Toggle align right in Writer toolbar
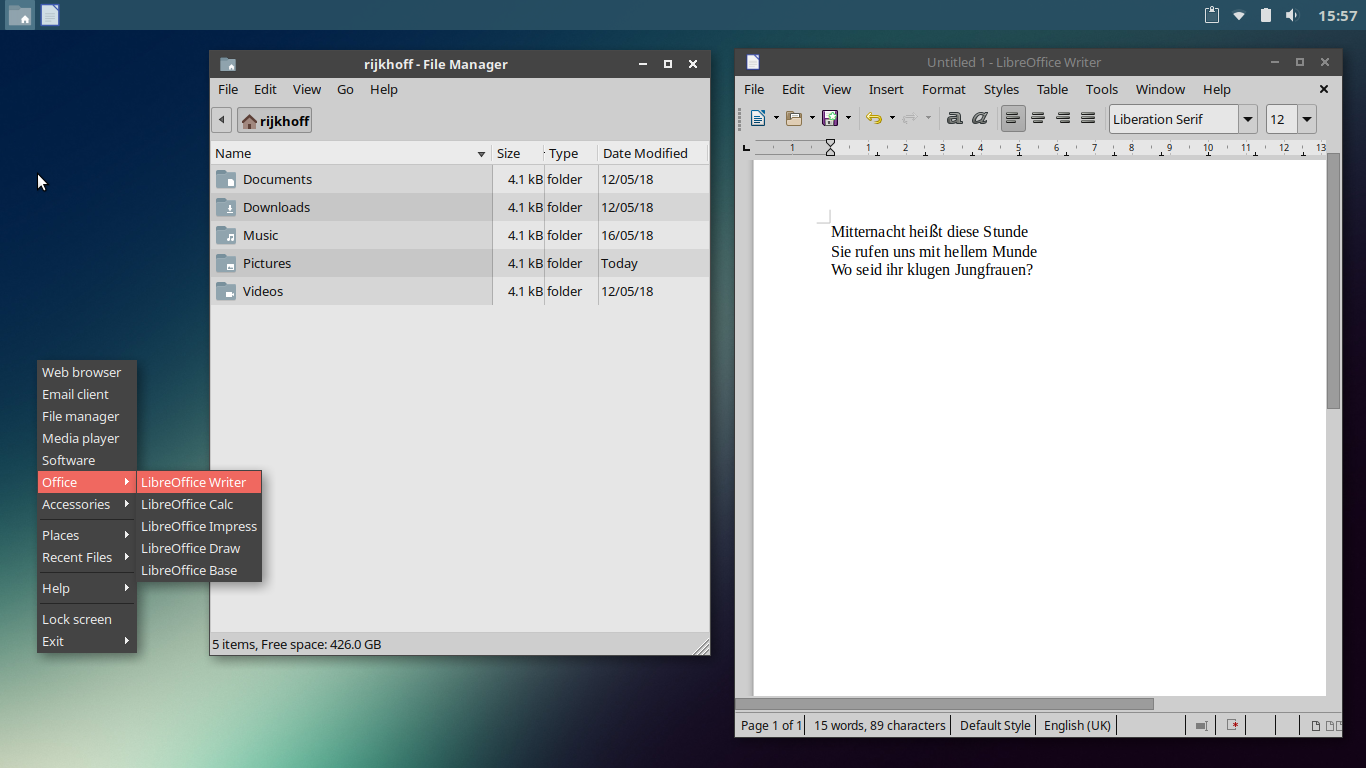1366x768 pixels. pyautogui.click(x=1063, y=118)
